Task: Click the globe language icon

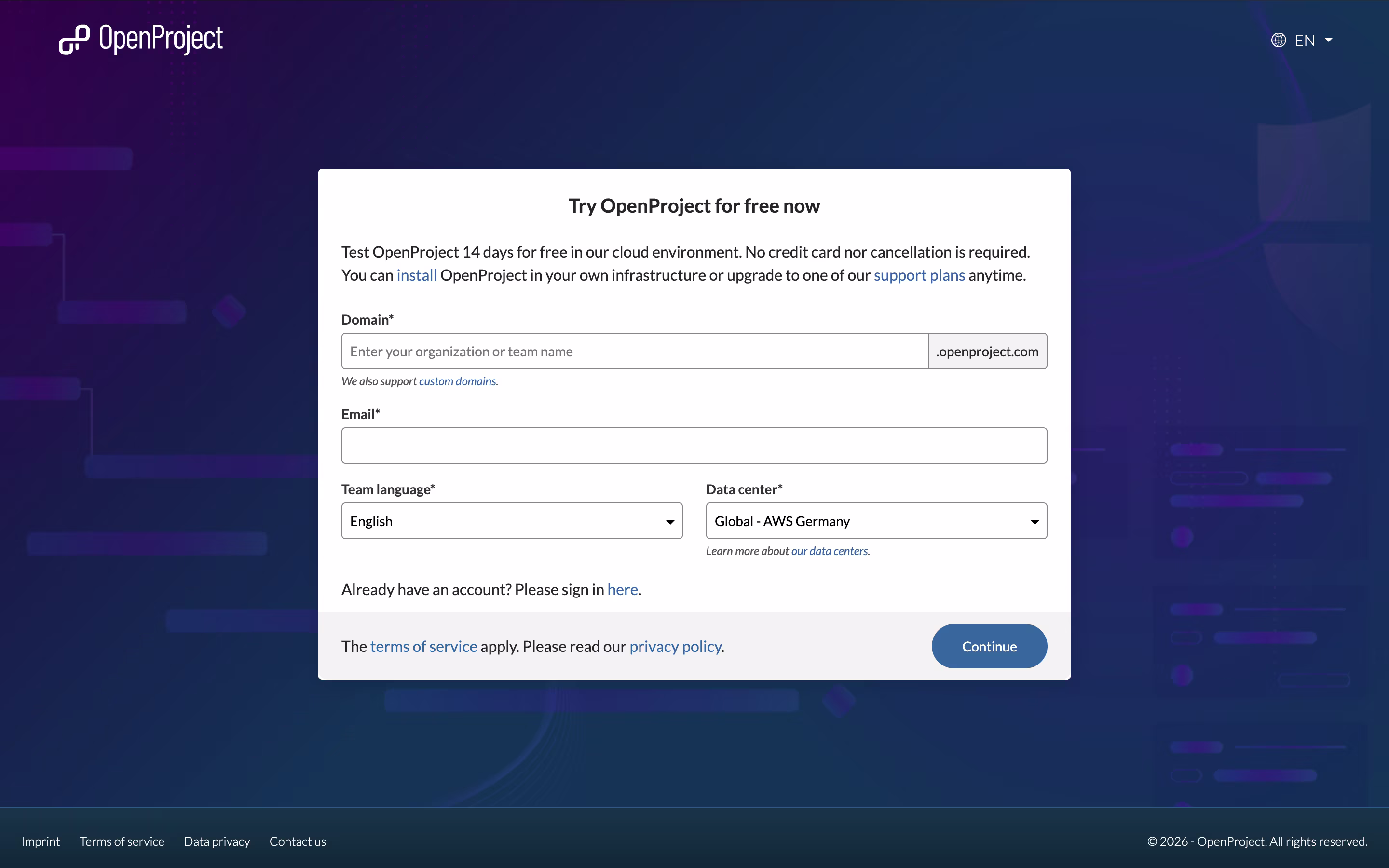Action: coord(1278,40)
